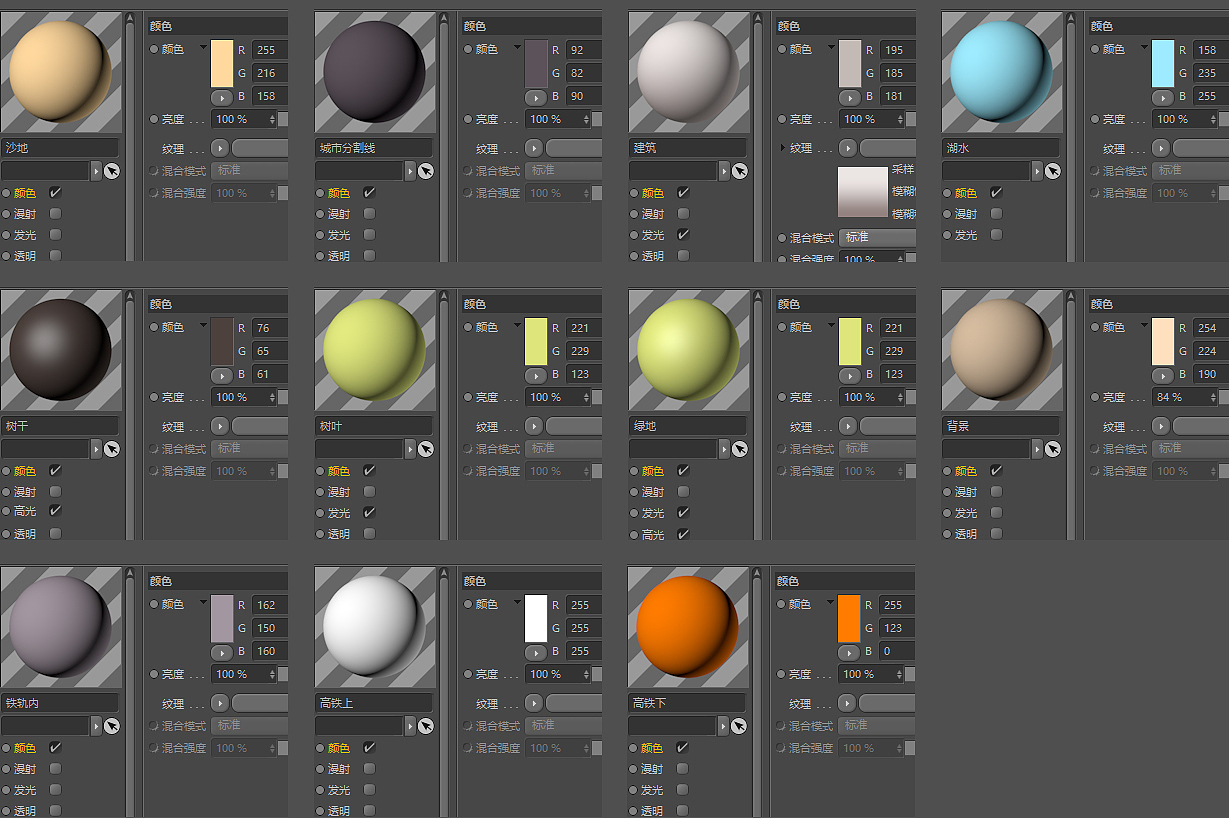This screenshot has width=1229, height=818.
Task: Click the picker cursor icon under 城市分割线 name
Action: 426,171
